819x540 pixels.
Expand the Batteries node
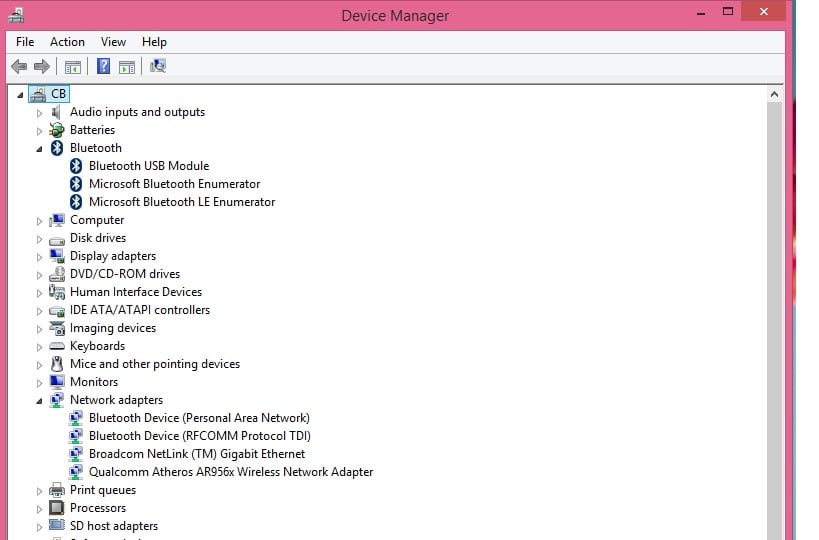pos(39,131)
